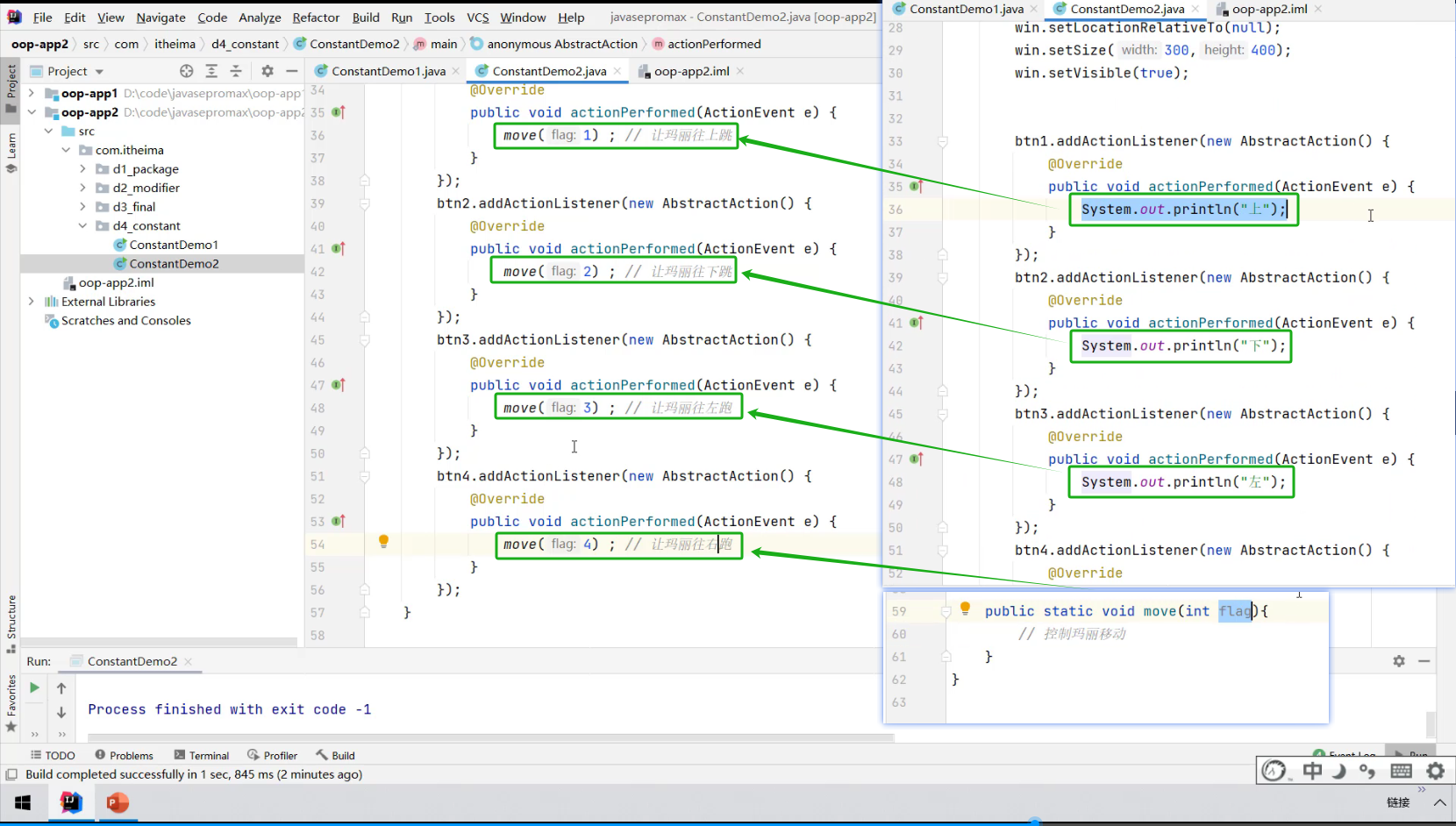Switch to ConstantDemo1.java tab in left editor
The height and width of the screenshot is (826, 1456).
pos(387,71)
